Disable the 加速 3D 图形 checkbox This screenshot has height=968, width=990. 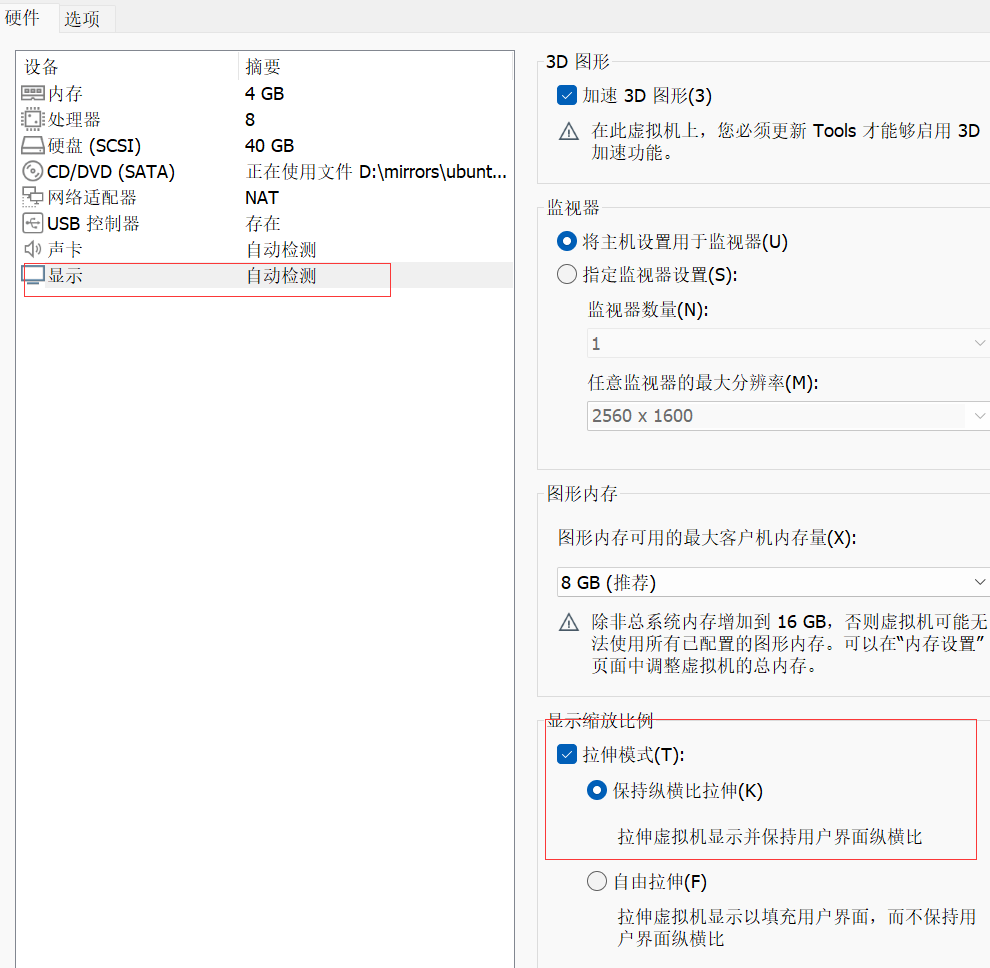click(567, 96)
